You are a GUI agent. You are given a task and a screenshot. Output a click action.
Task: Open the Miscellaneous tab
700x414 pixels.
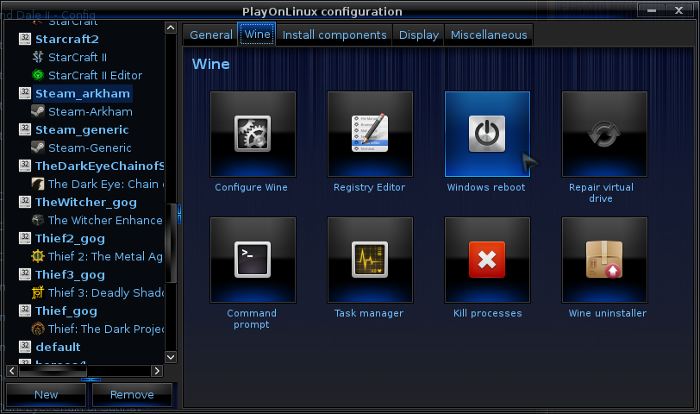[489, 35]
